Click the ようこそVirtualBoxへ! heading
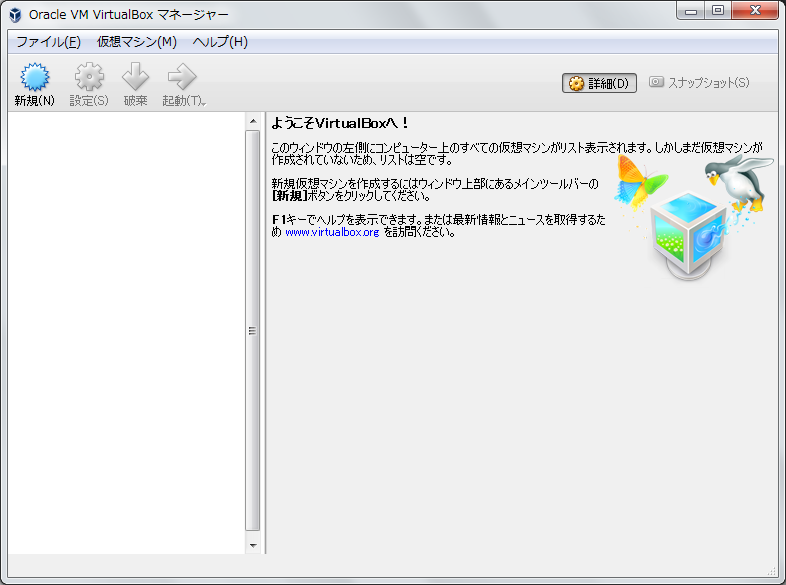The height and width of the screenshot is (585, 786). coord(339,123)
